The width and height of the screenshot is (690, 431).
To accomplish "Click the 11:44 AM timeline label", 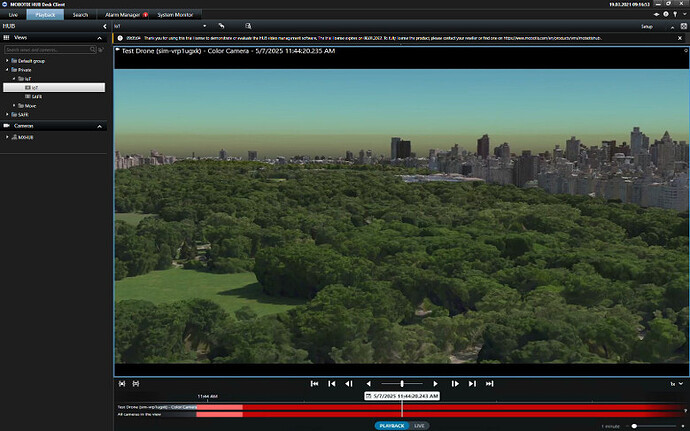I will pos(207,396).
